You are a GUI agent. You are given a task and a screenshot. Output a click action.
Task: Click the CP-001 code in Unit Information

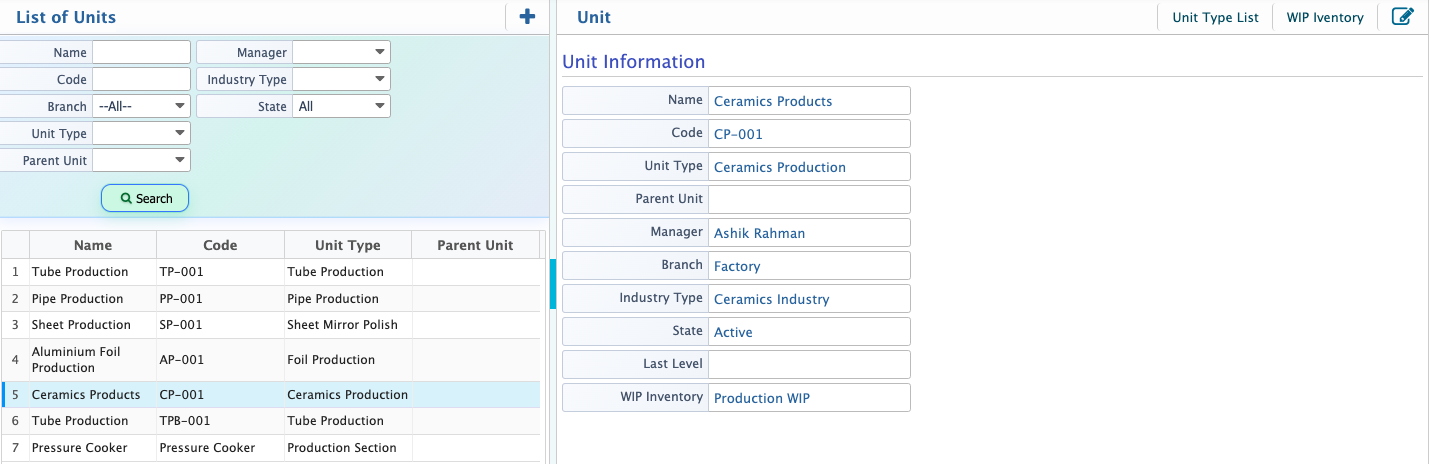738,134
